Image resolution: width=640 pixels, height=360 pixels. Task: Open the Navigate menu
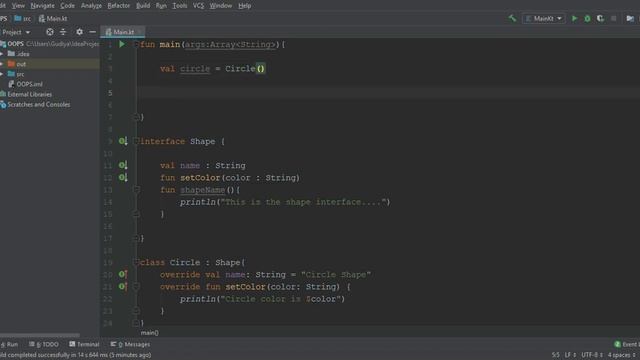42,6
